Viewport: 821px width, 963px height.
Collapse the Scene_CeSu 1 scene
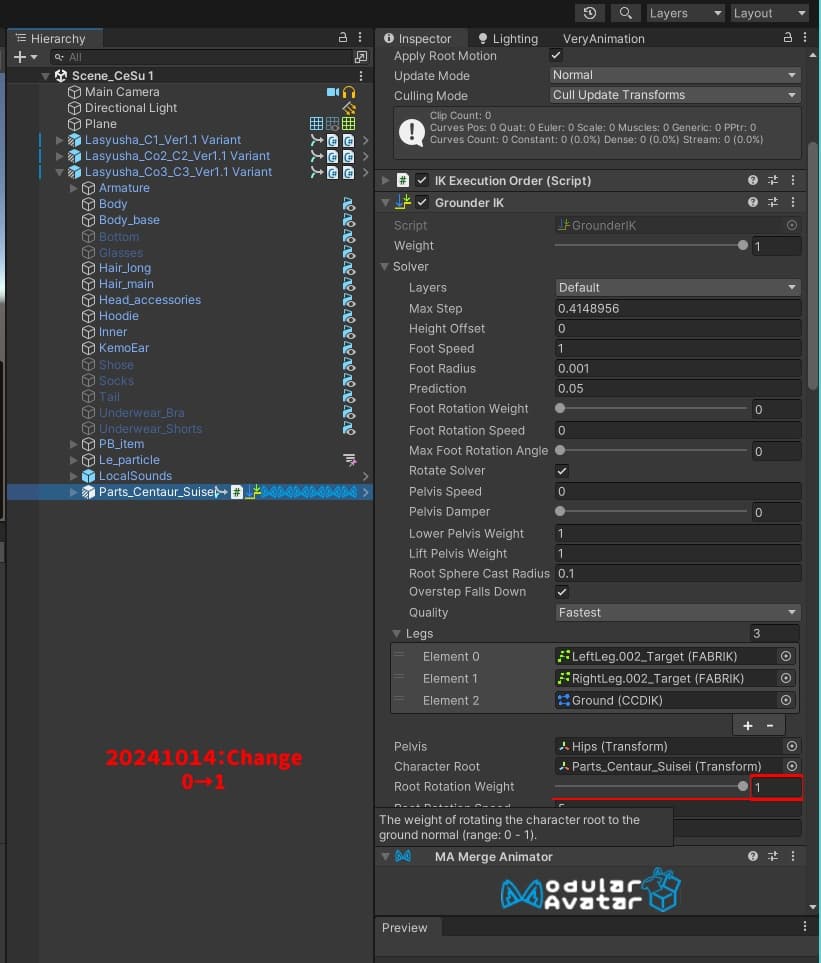(45, 76)
